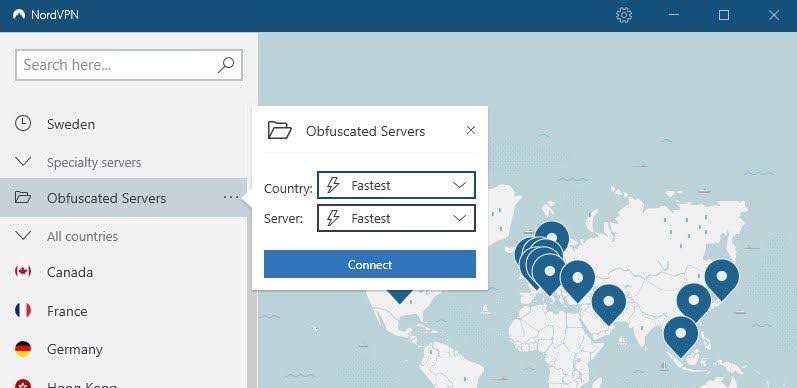This screenshot has height=388, width=797.
Task: Open the settings gear in title bar
Action: [x=624, y=15]
